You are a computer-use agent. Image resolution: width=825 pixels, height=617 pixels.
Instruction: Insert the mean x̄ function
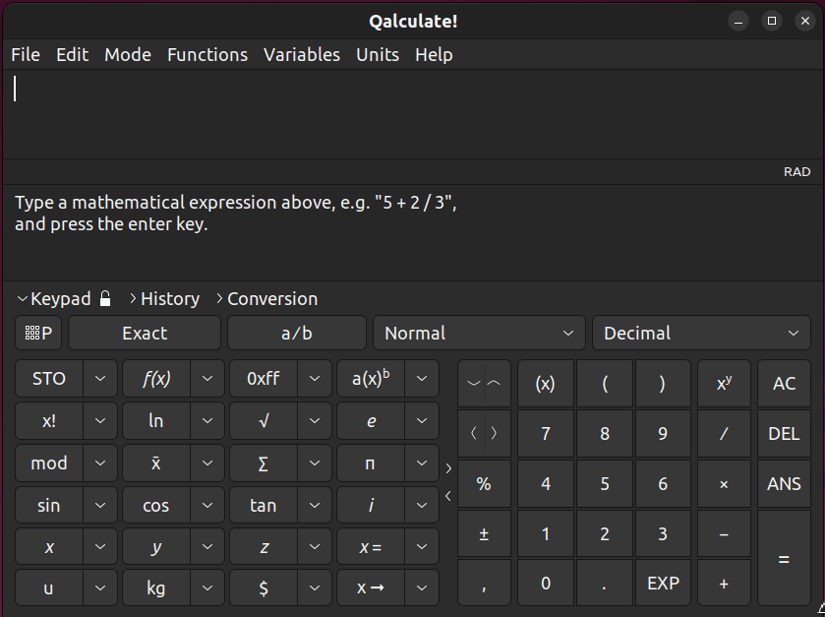click(156, 463)
